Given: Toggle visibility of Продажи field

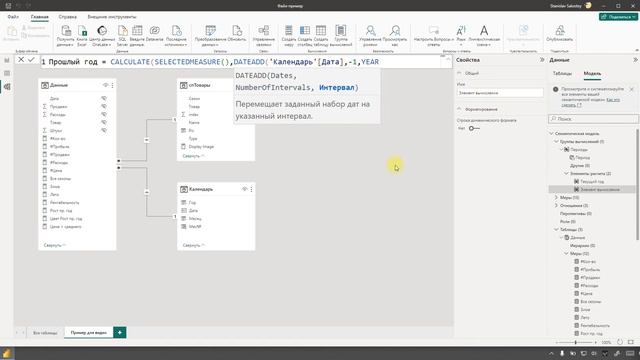Looking at the screenshot, I should tap(104, 107).
